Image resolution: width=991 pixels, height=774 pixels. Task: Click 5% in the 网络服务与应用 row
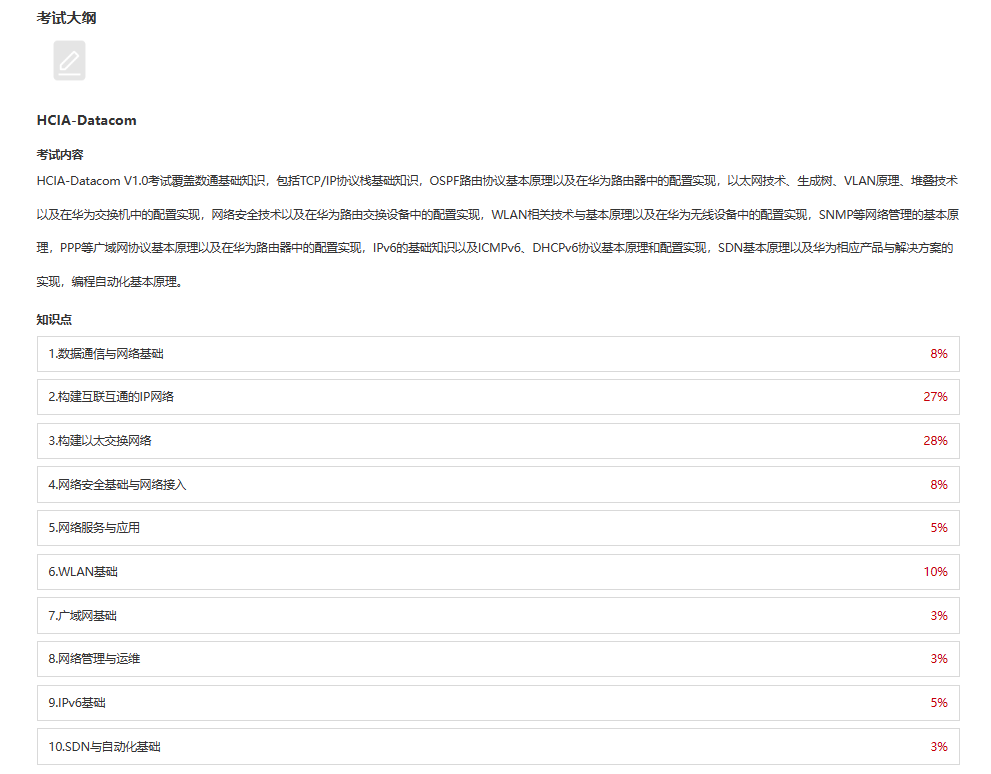click(x=939, y=528)
